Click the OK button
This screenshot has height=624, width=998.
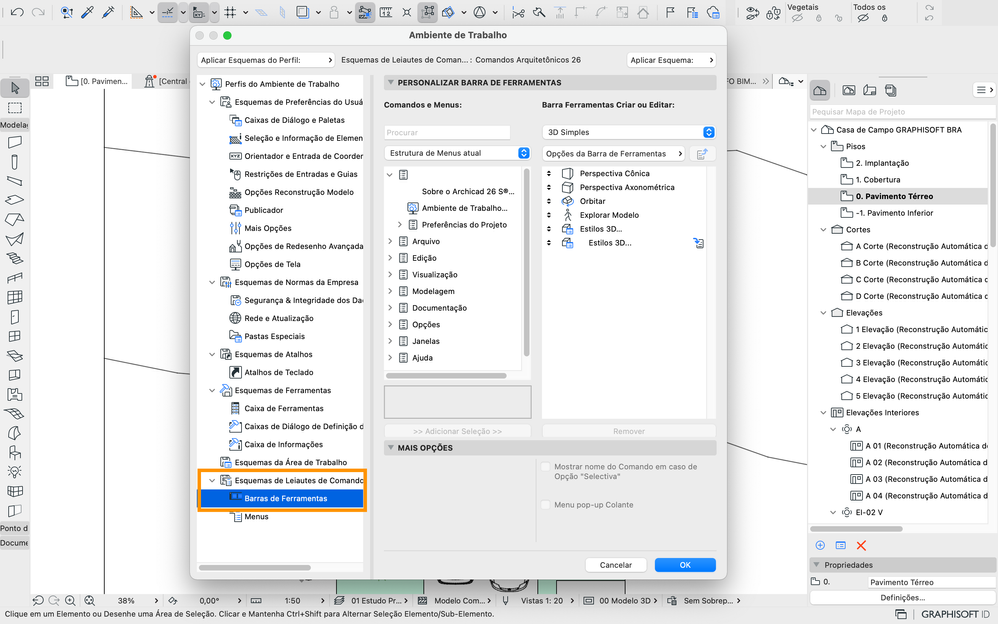(x=685, y=565)
